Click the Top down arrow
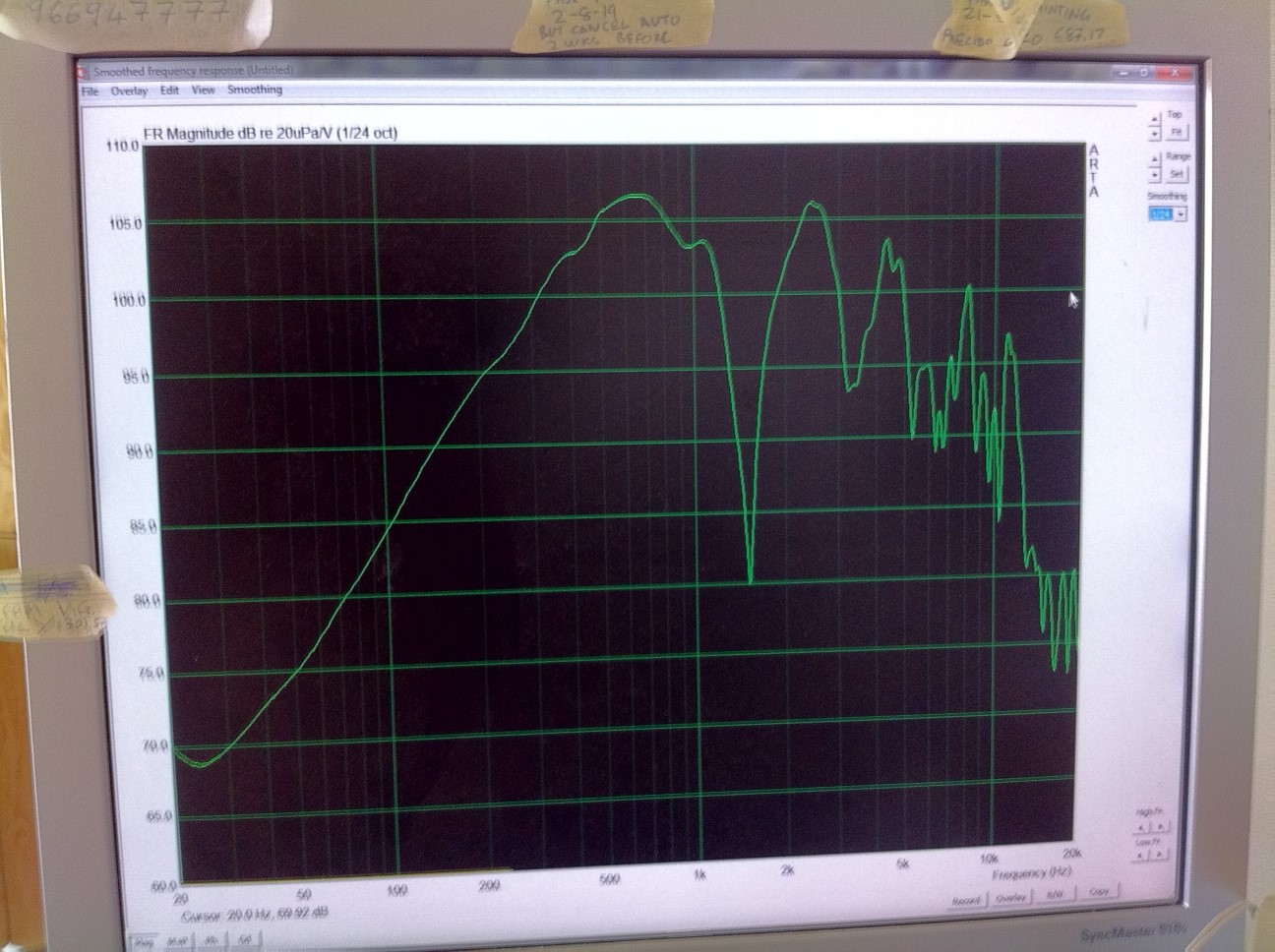1275x952 pixels. (x=1155, y=134)
